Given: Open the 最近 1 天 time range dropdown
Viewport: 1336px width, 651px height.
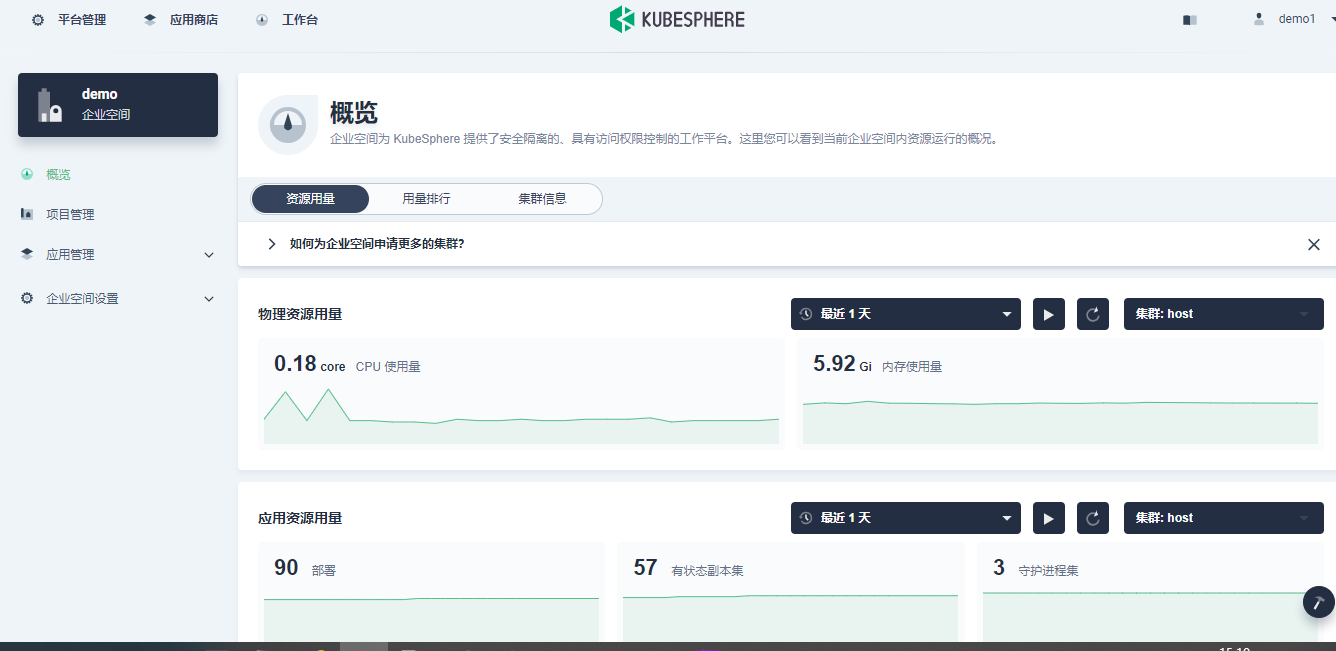Looking at the screenshot, I should tap(905, 314).
